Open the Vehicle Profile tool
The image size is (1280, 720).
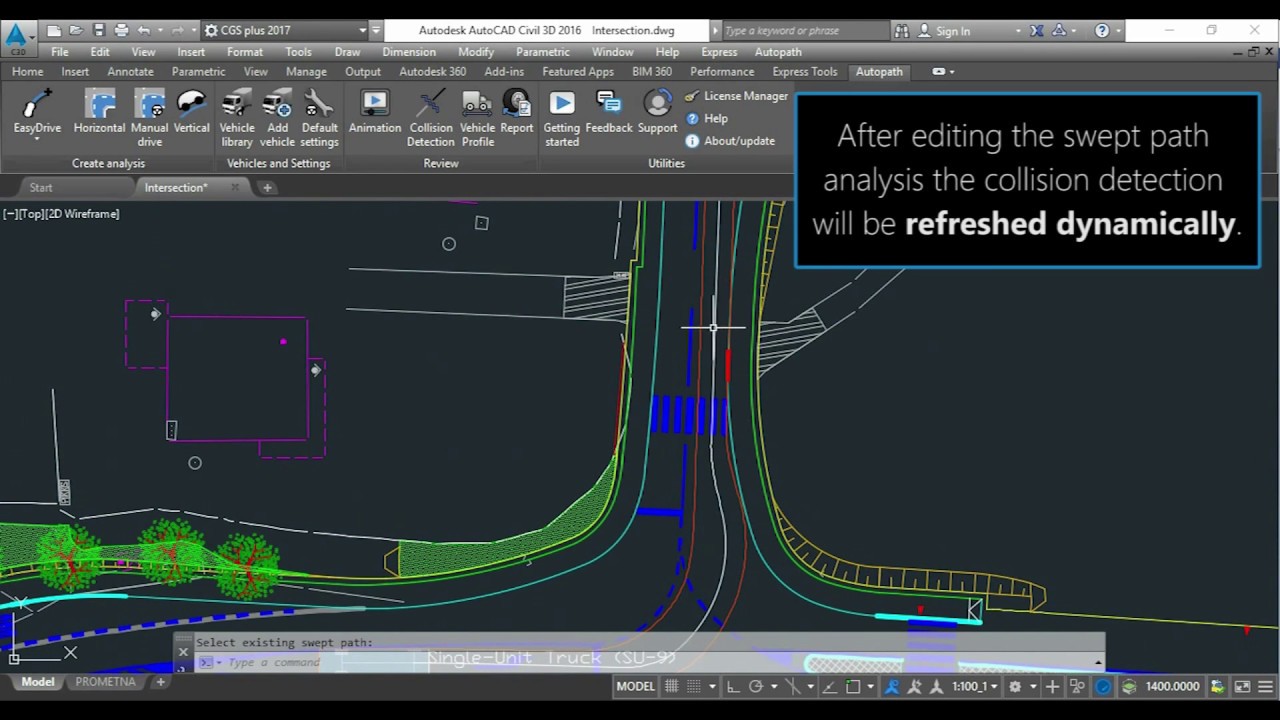[x=477, y=118]
